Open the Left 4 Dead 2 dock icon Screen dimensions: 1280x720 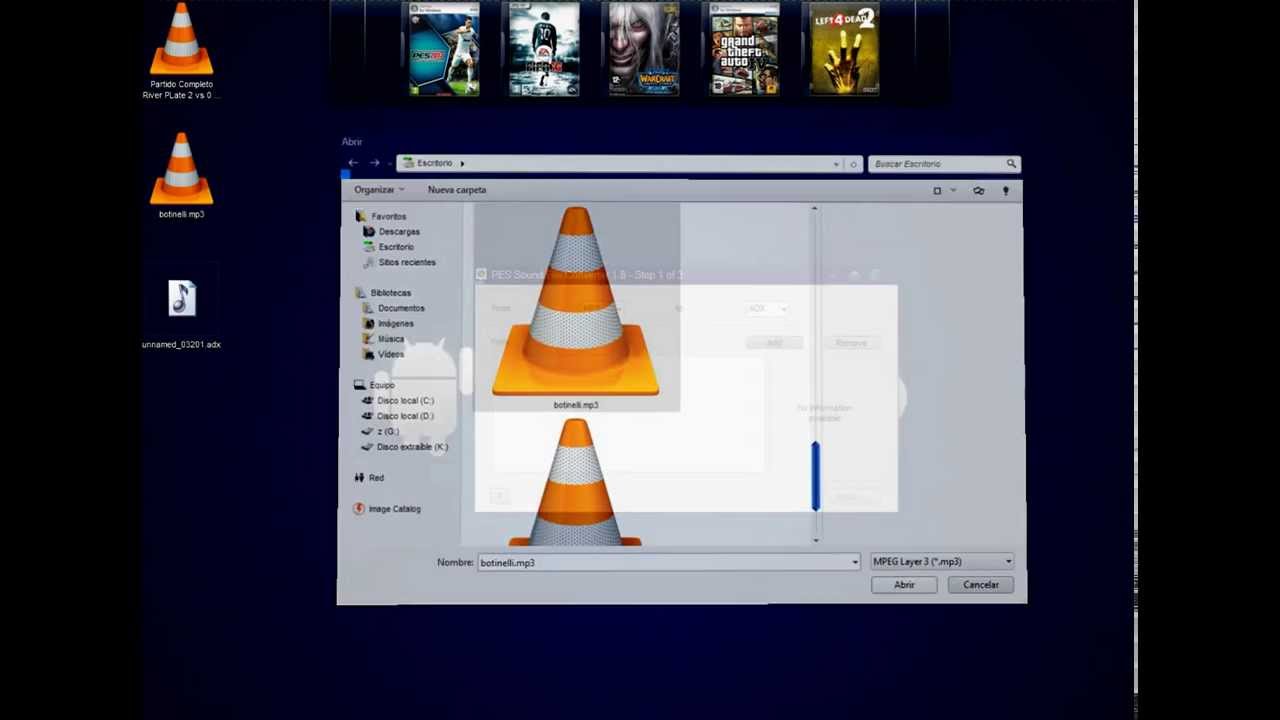844,50
